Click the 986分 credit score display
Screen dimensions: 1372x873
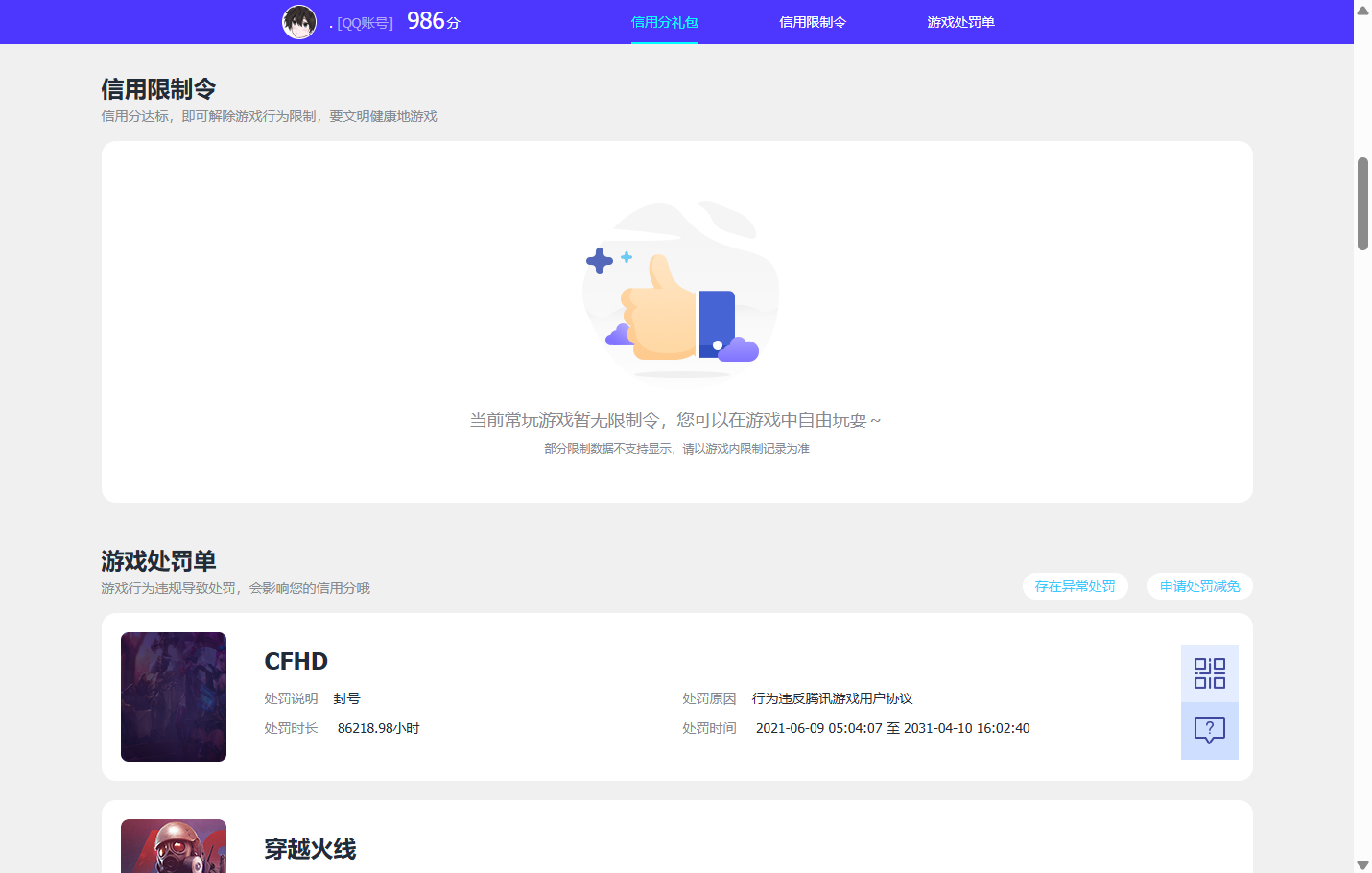(433, 20)
